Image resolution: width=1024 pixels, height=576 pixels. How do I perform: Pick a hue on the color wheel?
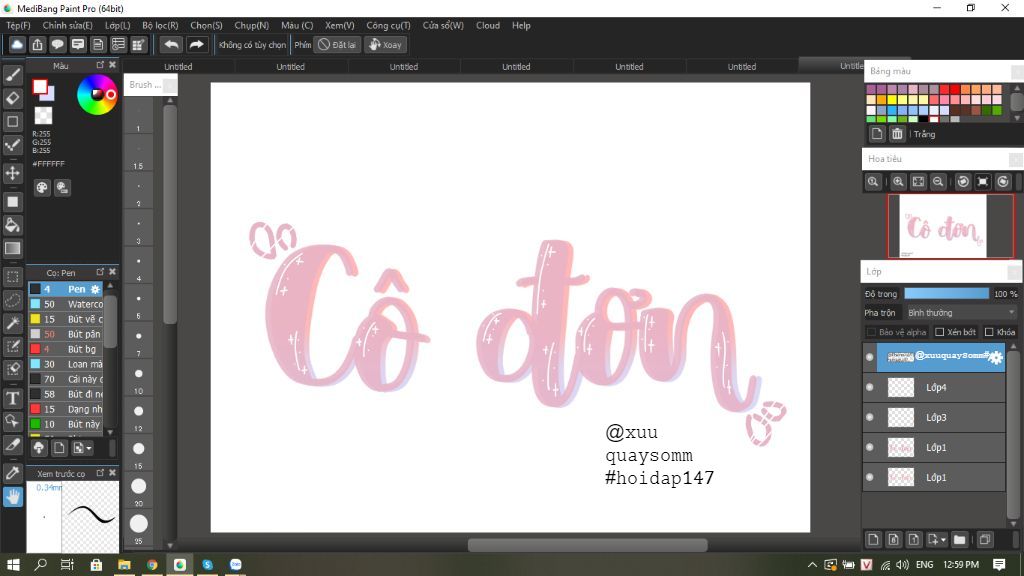(97, 94)
